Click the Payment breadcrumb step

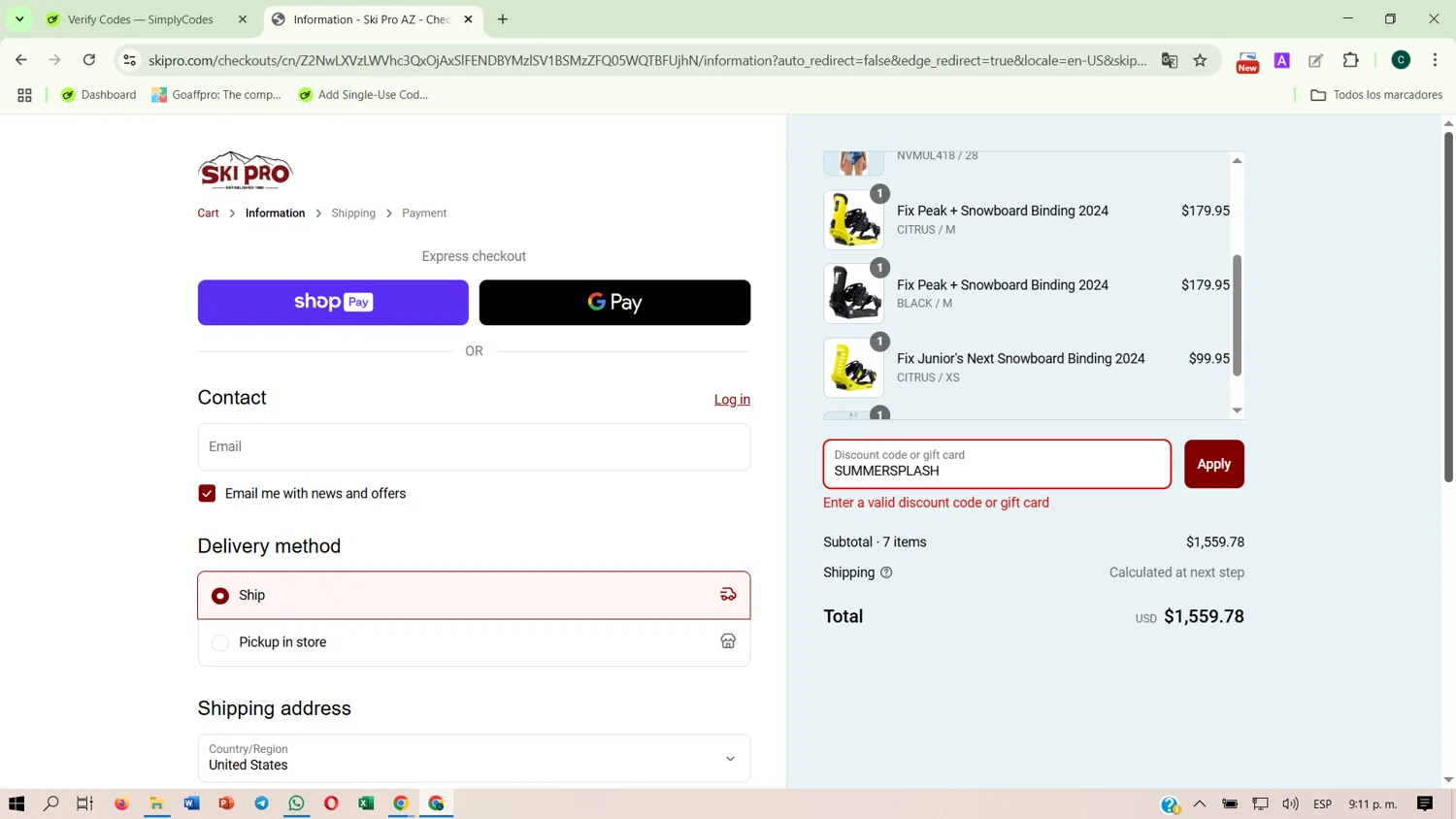coord(424,213)
